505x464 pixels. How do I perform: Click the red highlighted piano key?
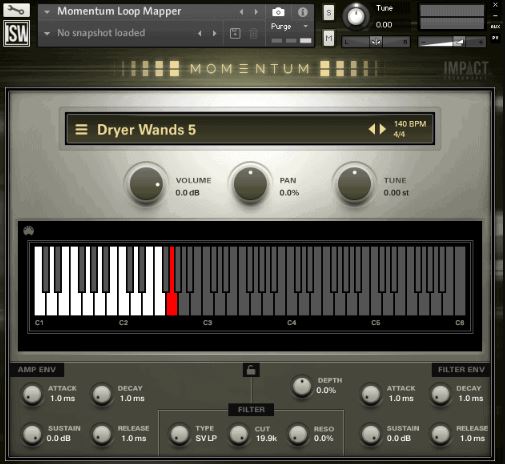pos(172,281)
